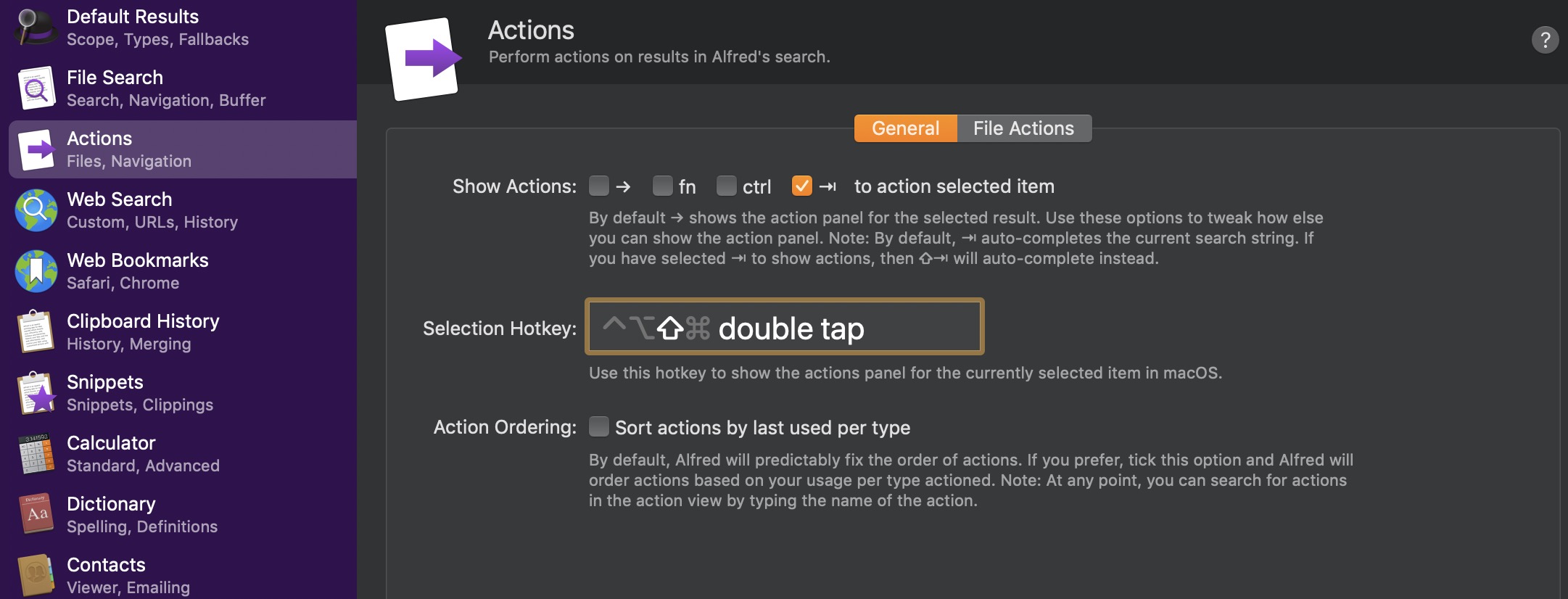
Task: Click the 'Action Ordering:' label
Action: click(505, 427)
